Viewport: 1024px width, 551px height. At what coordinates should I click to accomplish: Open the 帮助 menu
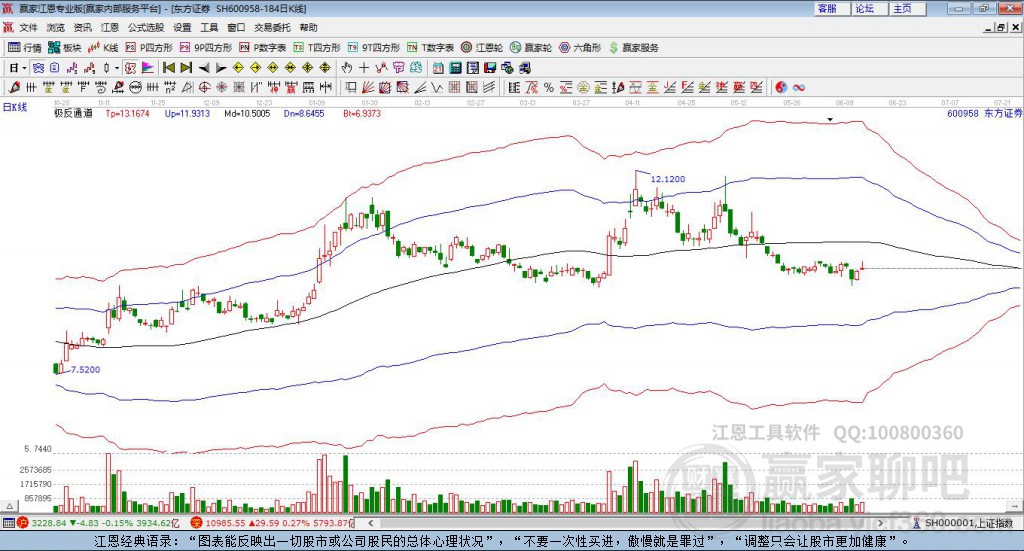click(308, 27)
